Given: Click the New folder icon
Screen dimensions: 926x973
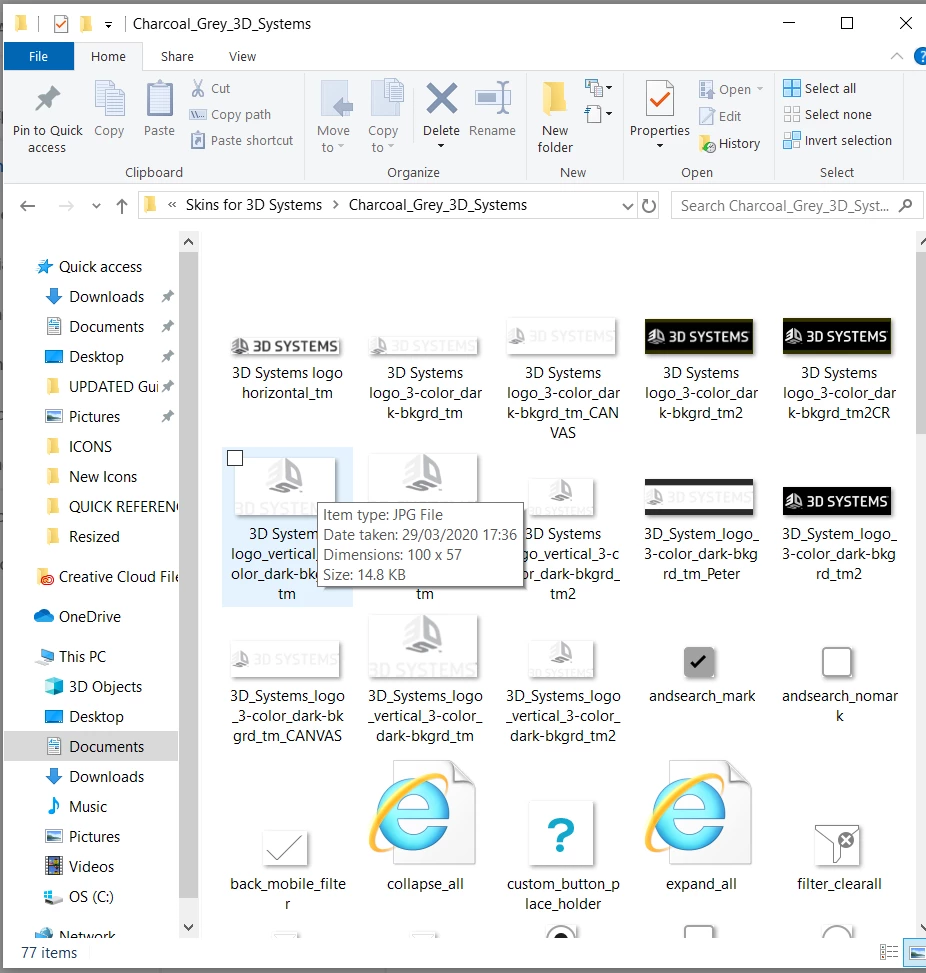Looking at the screenshot, I should (x=554, y=99).
